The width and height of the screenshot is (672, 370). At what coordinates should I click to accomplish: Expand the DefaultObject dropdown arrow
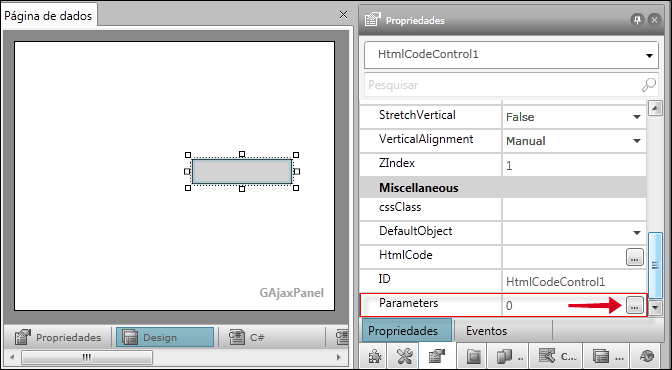pos(637,233)
